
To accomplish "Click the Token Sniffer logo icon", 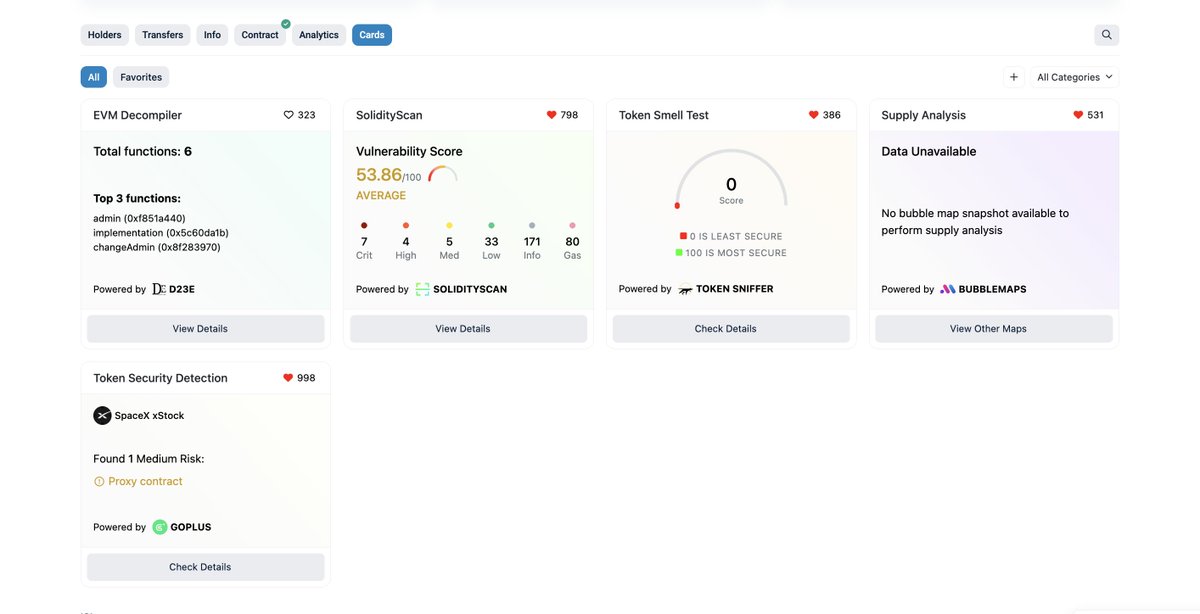I will [685, 289].
